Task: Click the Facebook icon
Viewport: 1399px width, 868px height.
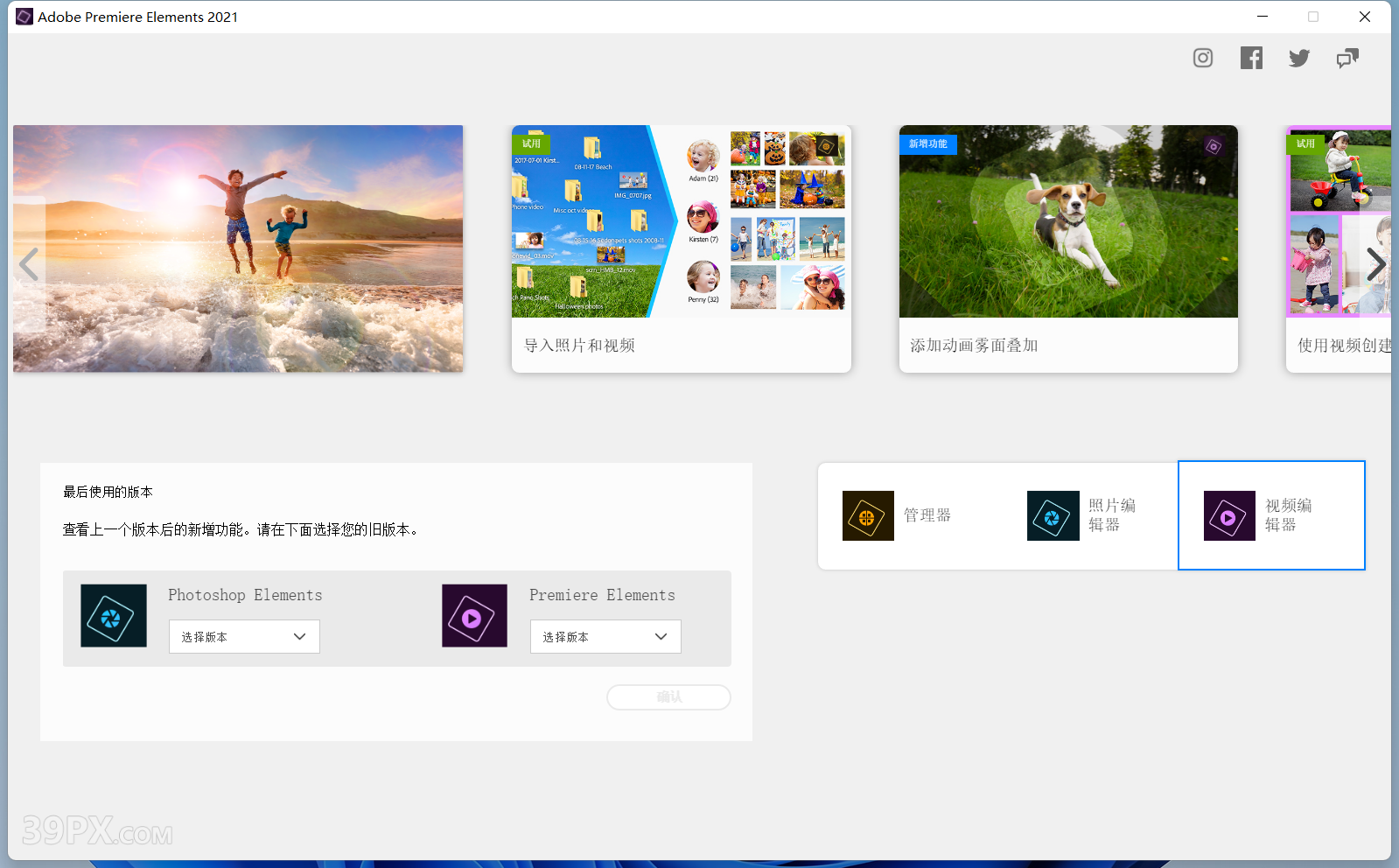Action: pos(1251,58)
